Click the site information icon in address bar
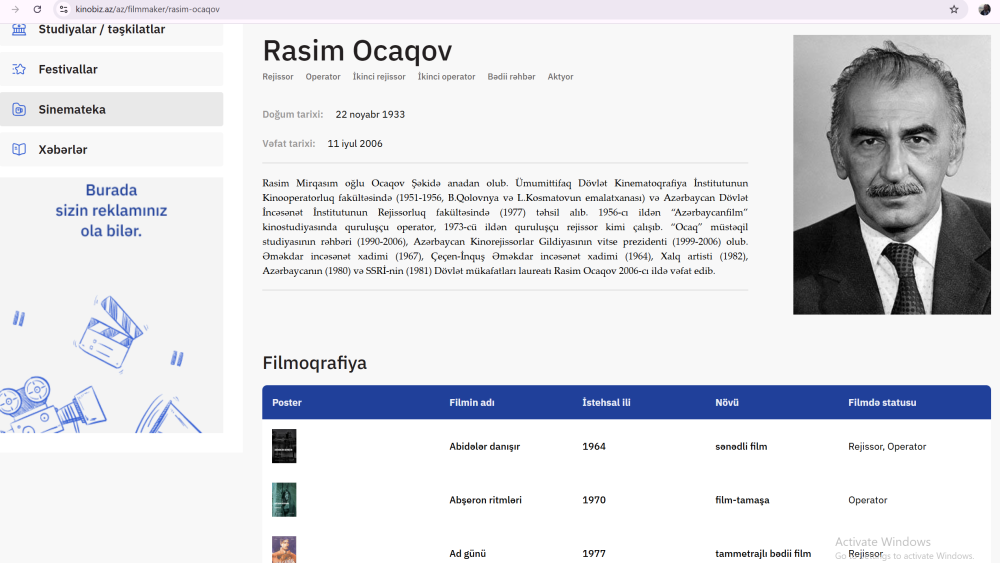 (63, 9)
